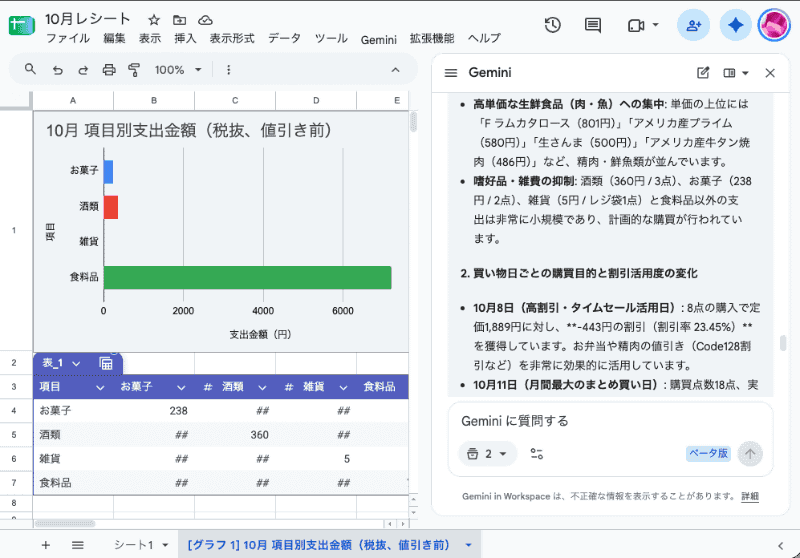Open the 項目 column header dropdown

(100, 388)
